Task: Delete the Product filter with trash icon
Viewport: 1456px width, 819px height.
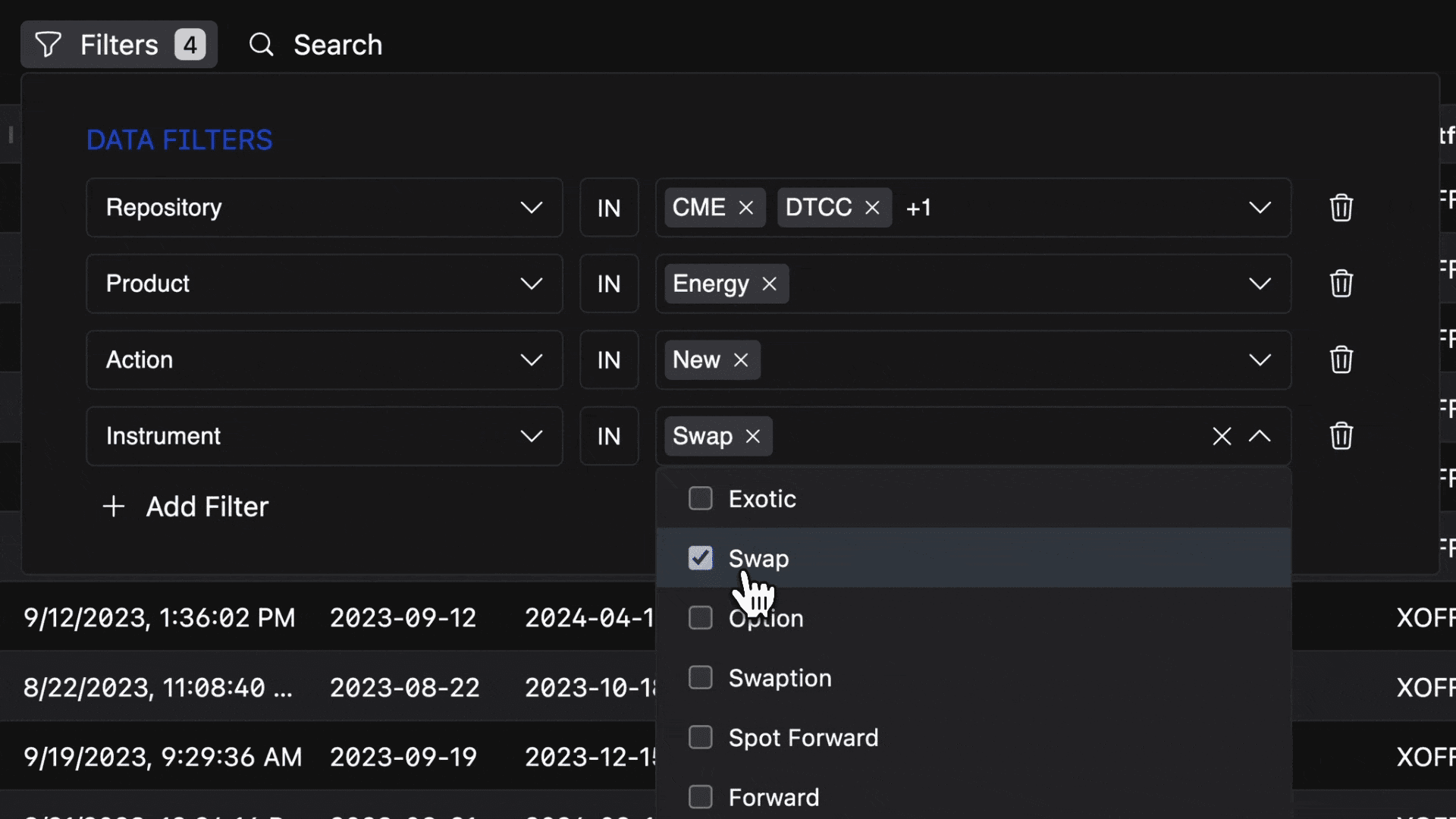Action: [1341, 284]
